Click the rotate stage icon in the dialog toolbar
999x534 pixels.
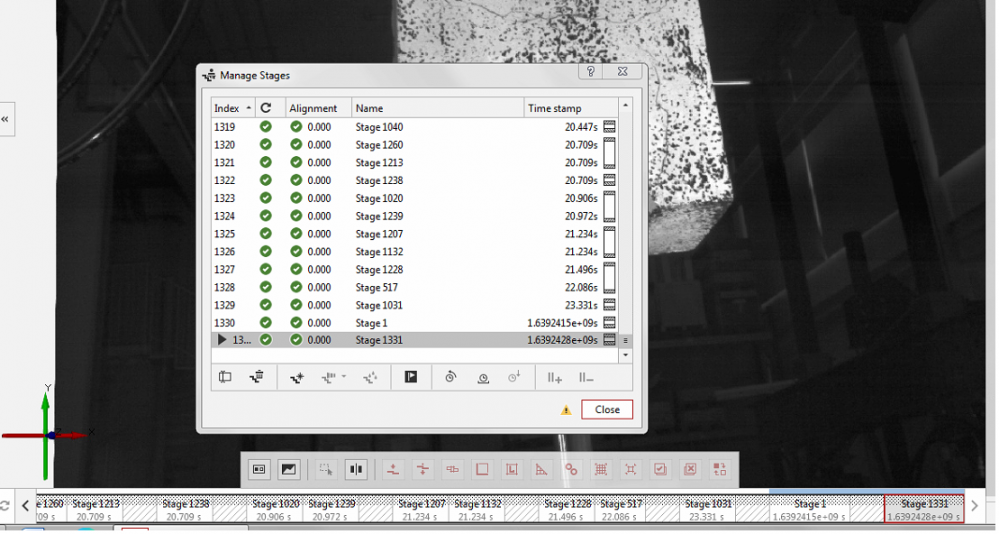coord(450,377)
